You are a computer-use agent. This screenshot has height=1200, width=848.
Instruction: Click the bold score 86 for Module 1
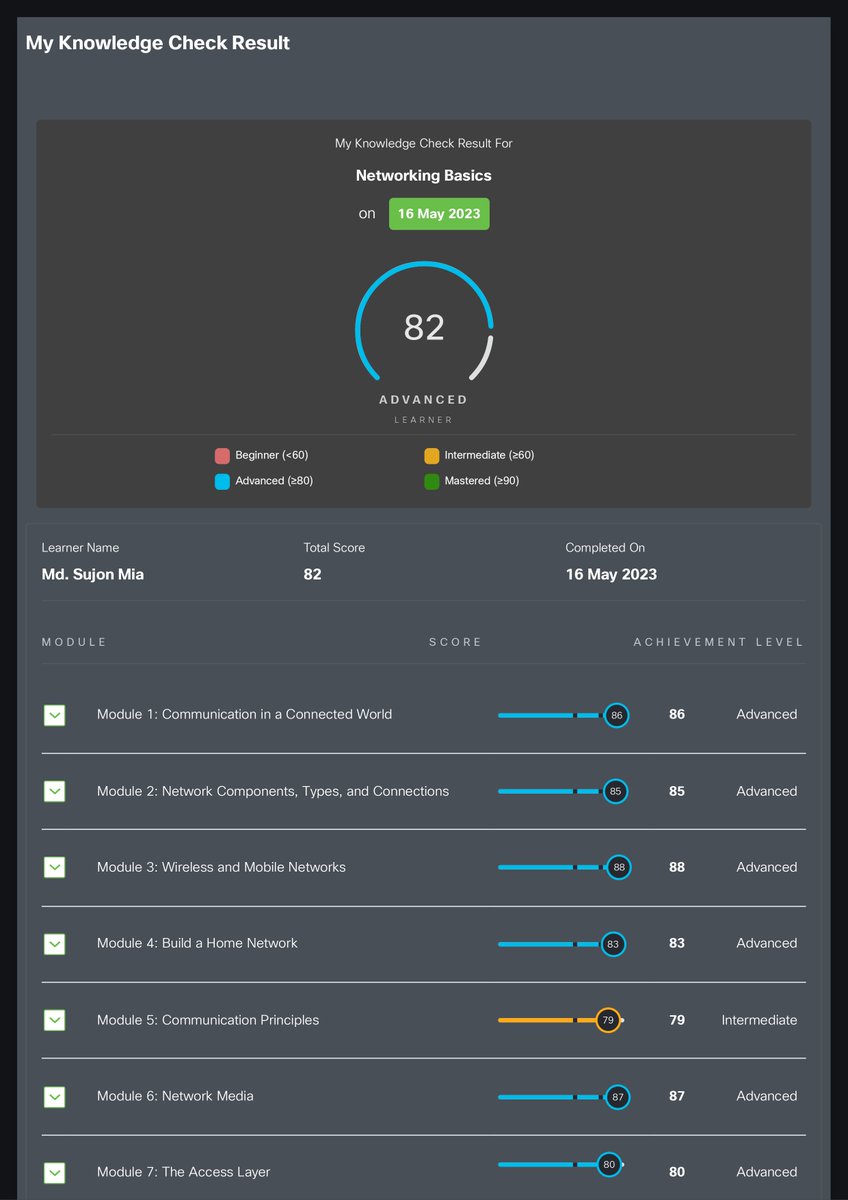[677, 715]
